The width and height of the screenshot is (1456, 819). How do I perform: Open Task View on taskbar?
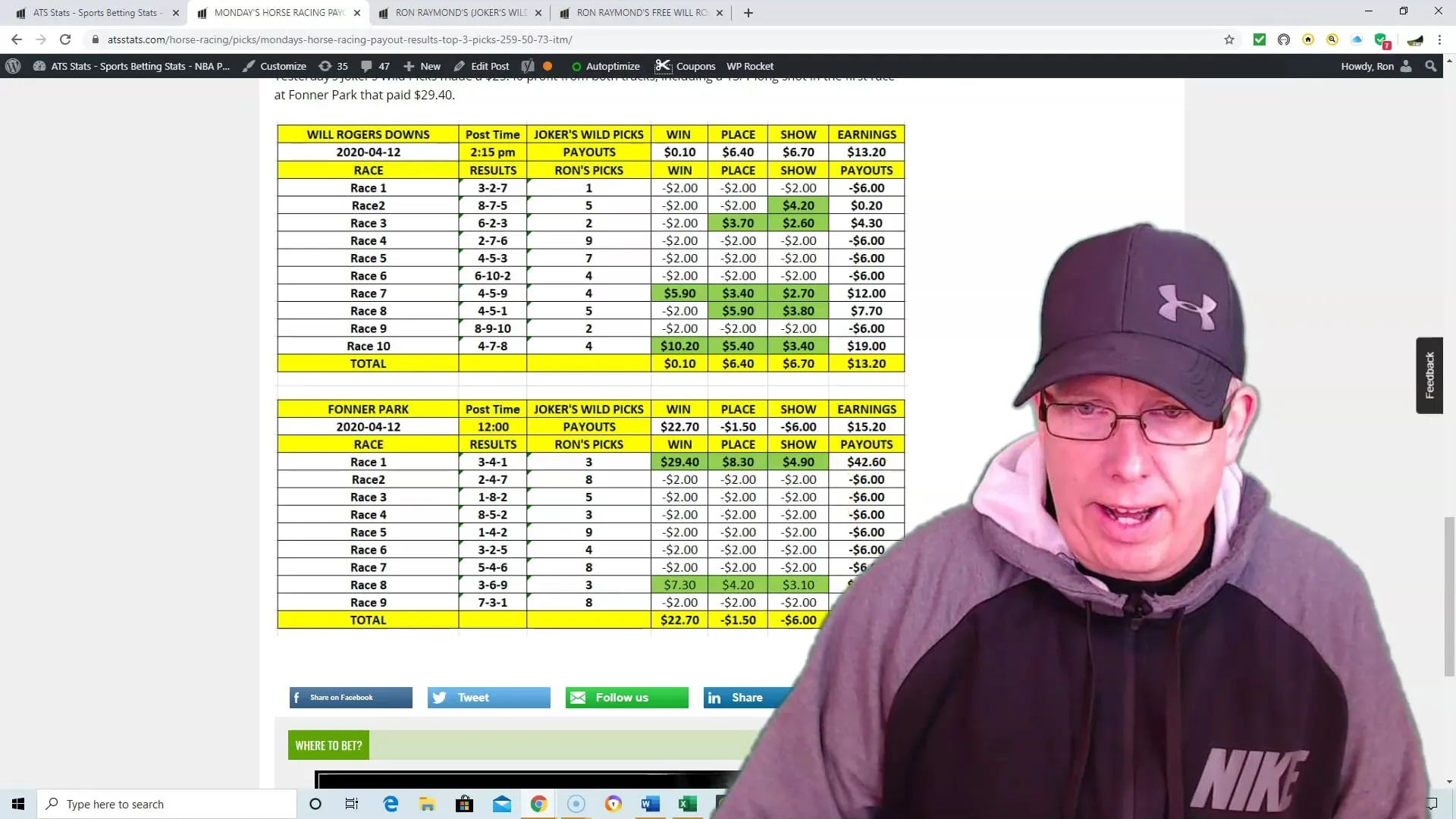[352, 804]
